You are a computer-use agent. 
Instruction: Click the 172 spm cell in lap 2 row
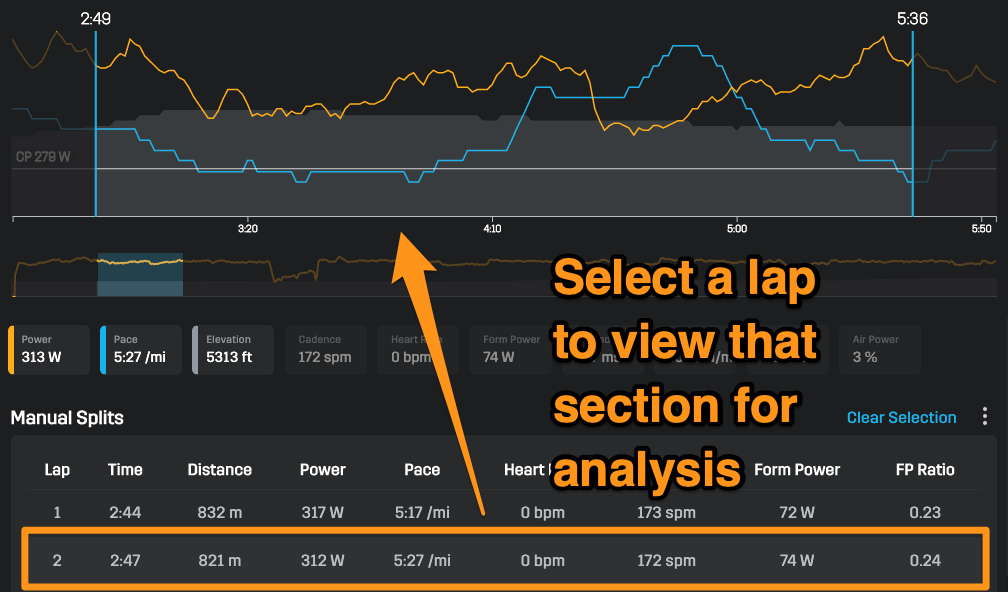pos(667,561)
